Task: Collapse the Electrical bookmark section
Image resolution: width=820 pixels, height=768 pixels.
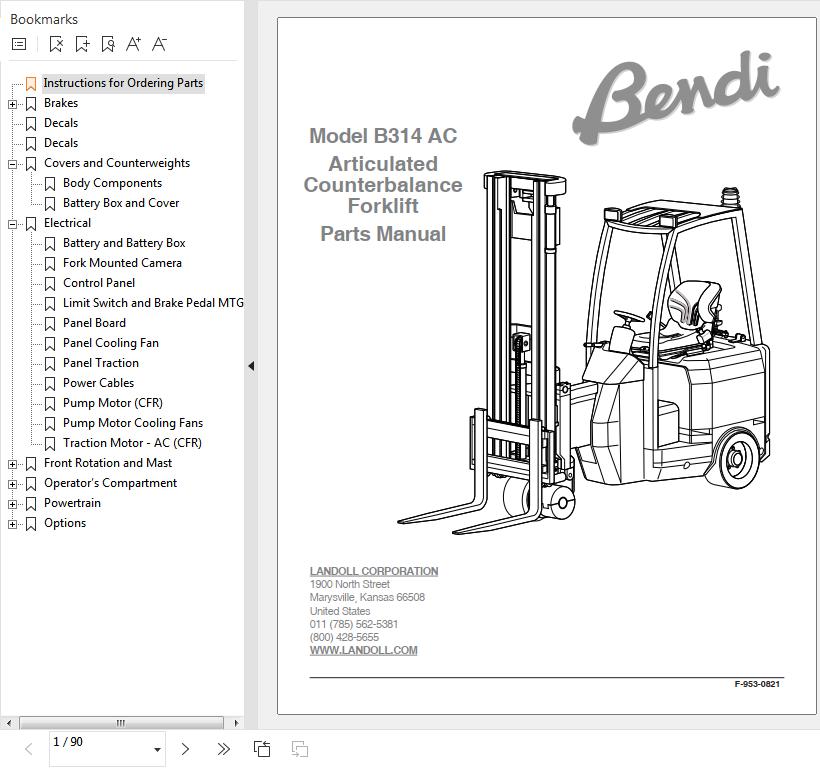Action: pos(12,225)
